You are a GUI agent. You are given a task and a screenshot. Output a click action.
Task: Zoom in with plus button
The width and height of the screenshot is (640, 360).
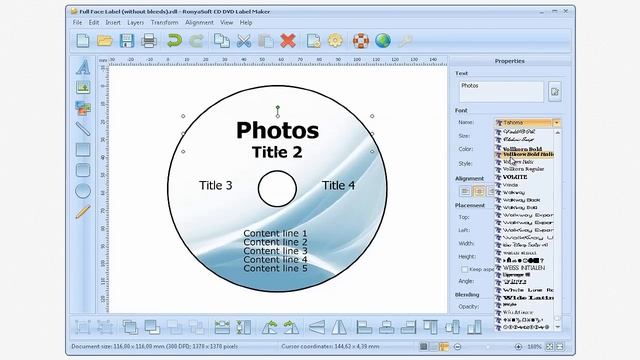(x=518, y=347)
